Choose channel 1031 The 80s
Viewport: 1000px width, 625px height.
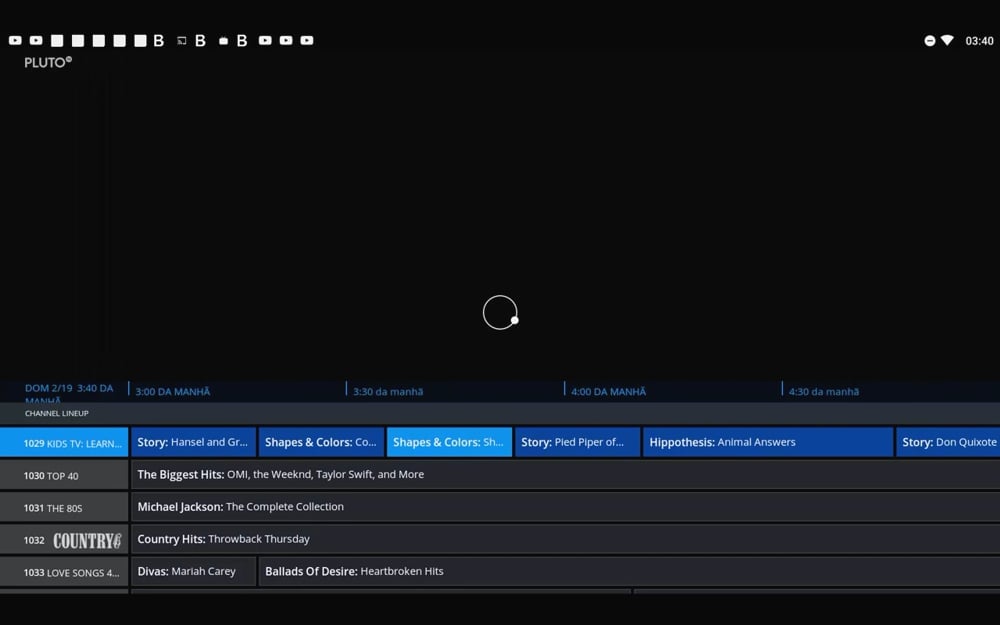tap(64, 508)
